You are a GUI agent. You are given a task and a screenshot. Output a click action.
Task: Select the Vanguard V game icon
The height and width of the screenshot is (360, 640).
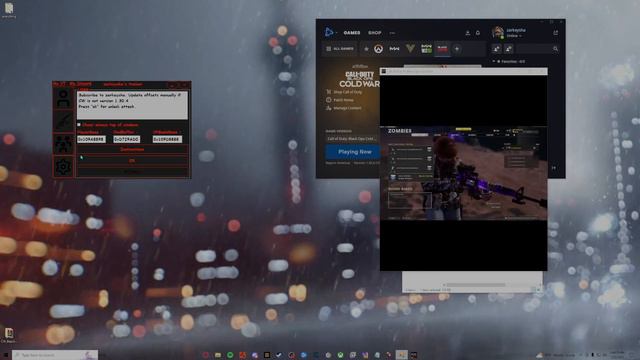pyautogui.click(x=410, y=49)
